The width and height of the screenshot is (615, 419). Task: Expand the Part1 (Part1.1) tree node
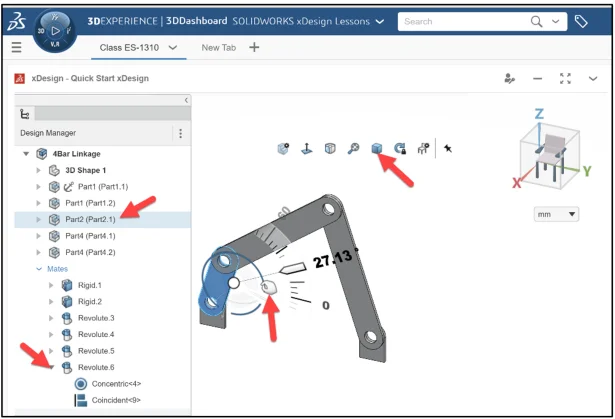pyautogui.click(x=40, y=186)
